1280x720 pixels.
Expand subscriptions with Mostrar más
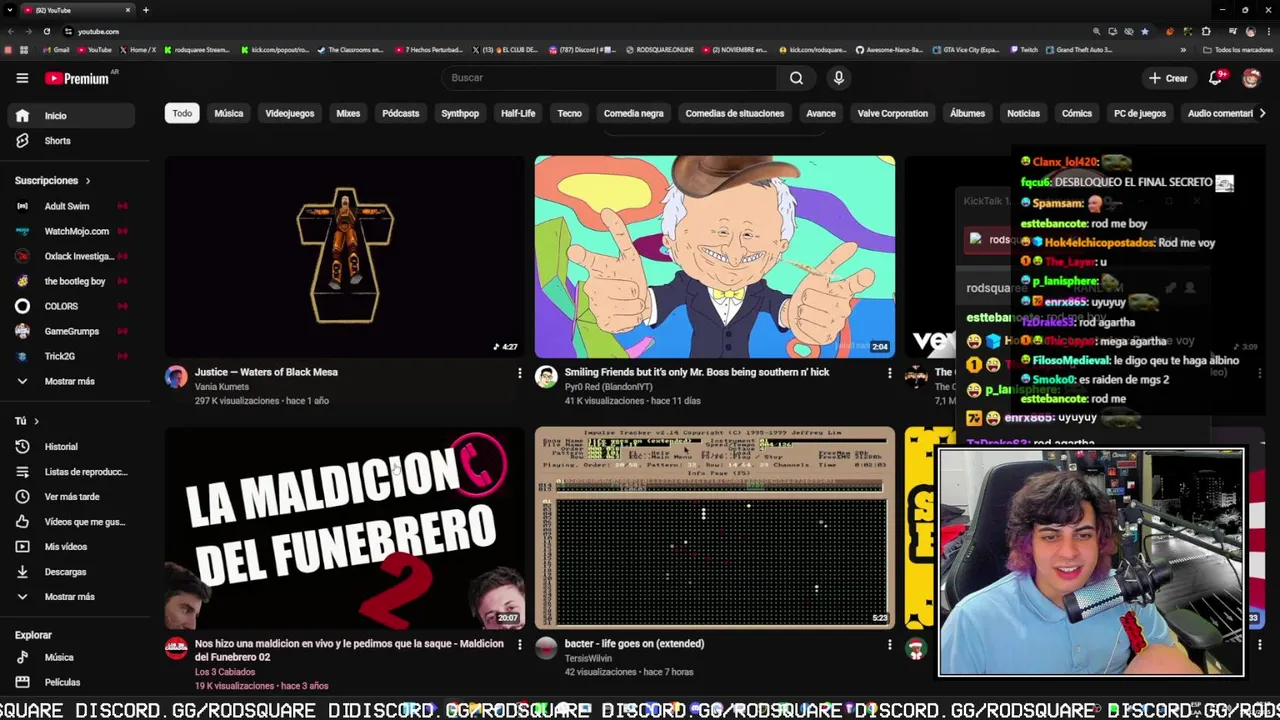(70, 381)
